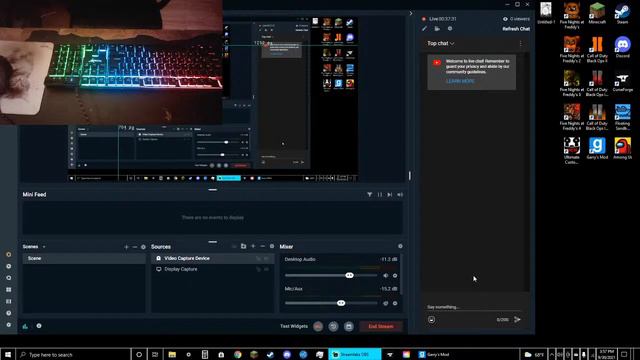Select Display Capture source
640x360 pixels.
pos(213,269)
